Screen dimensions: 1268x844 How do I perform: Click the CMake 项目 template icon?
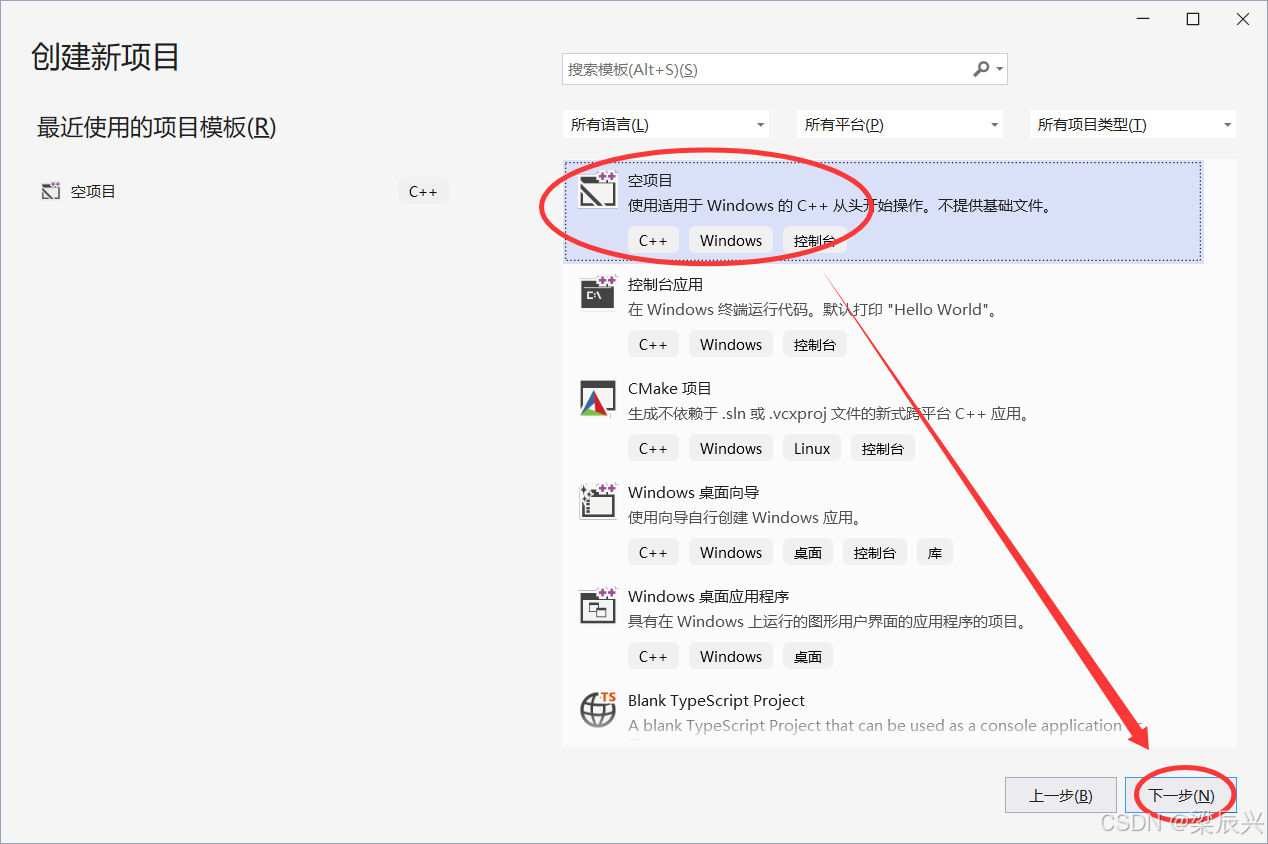598,398
